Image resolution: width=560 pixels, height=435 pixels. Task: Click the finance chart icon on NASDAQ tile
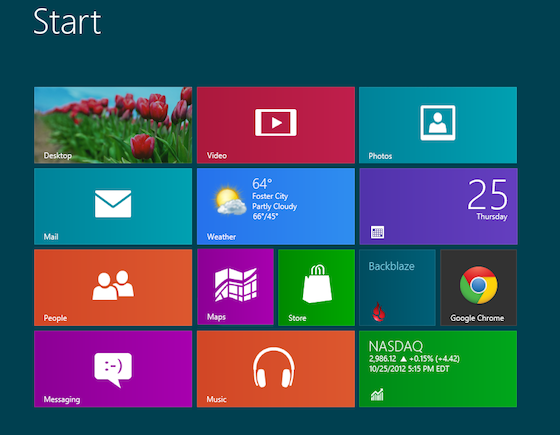click(x=377, y=395)
